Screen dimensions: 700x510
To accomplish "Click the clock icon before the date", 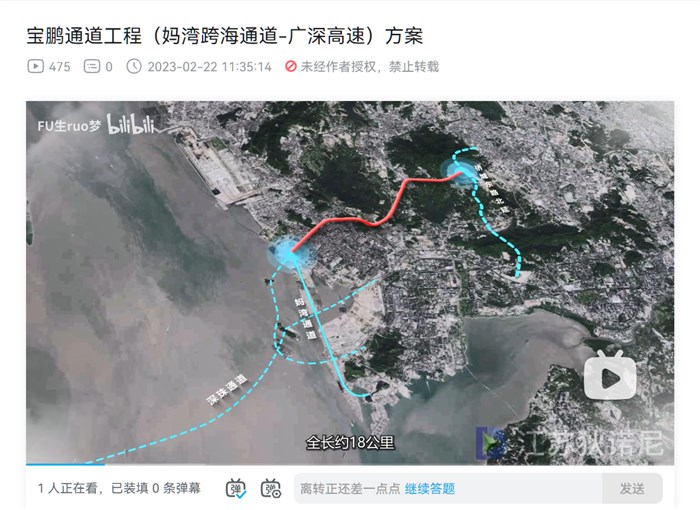I will pos(134,67).
